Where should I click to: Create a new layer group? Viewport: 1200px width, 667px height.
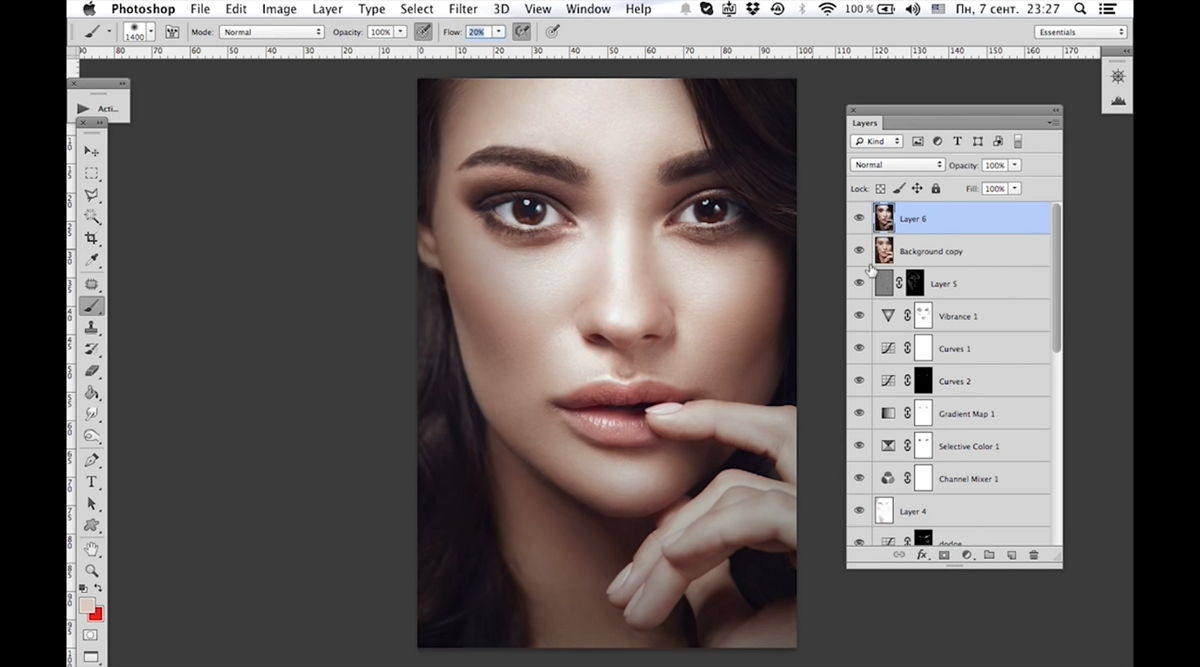[x=989, y=555]
